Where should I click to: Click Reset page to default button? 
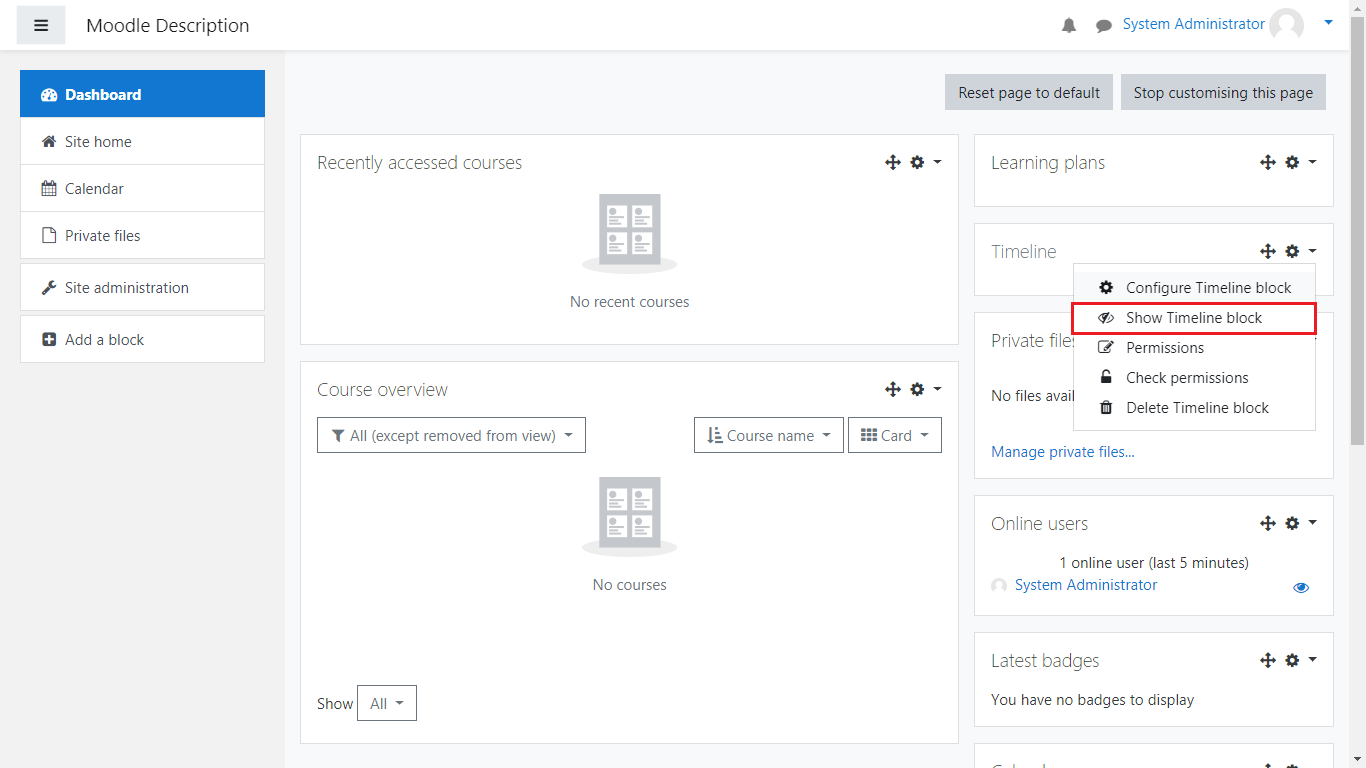[1029, 93]
